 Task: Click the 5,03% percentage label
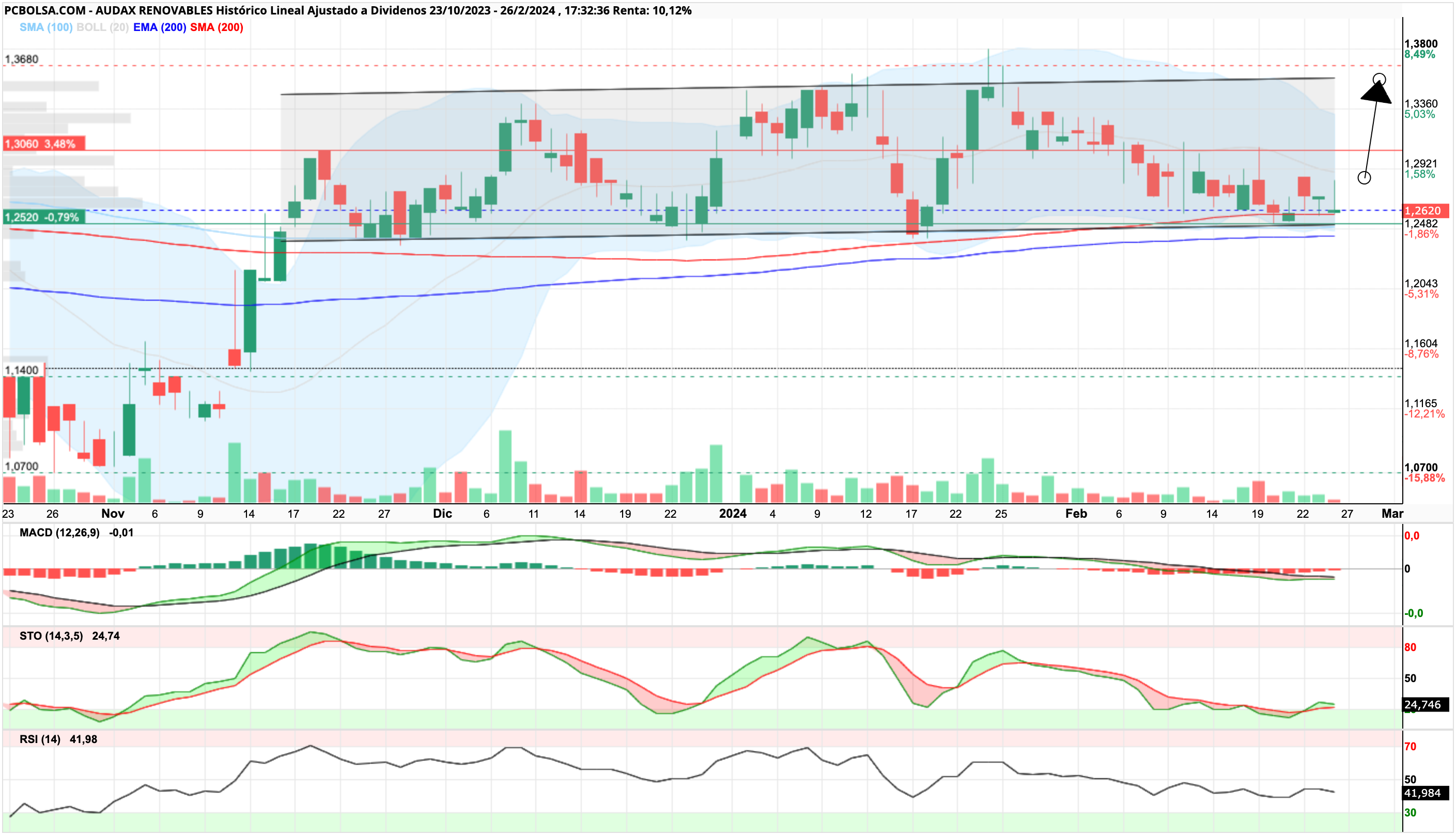[1419, 114]
